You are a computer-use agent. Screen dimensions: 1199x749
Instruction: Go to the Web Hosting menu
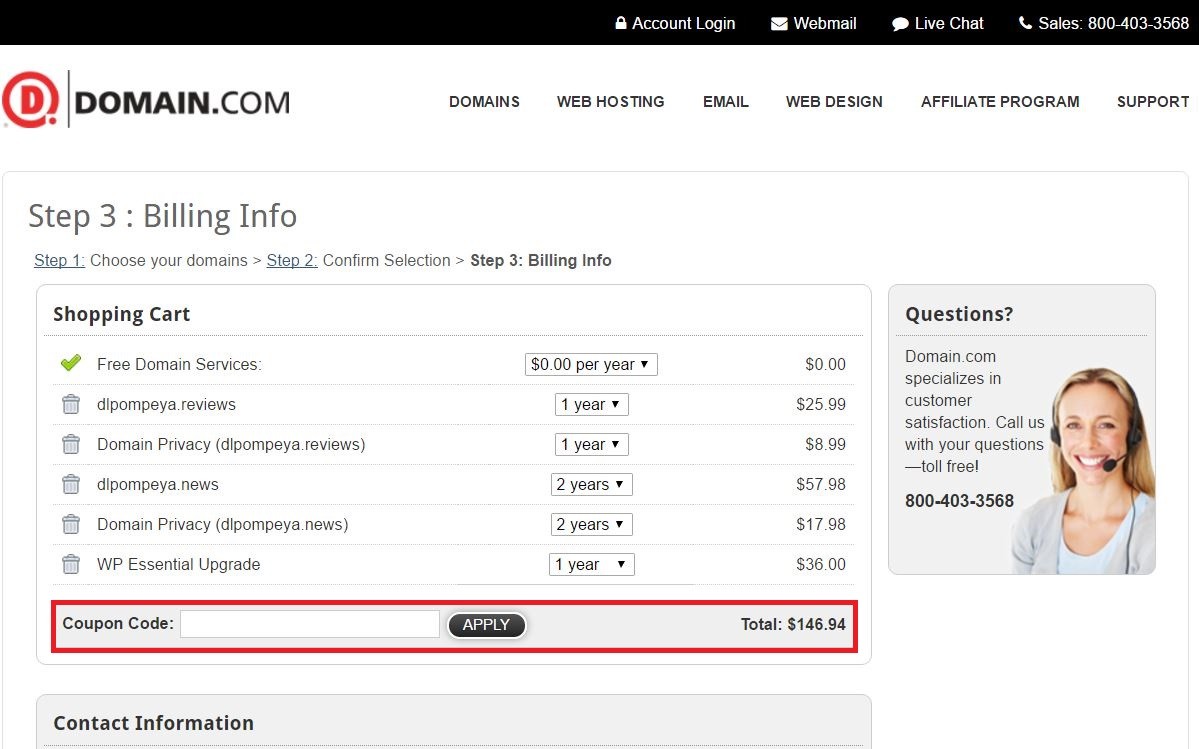point(610,101)
